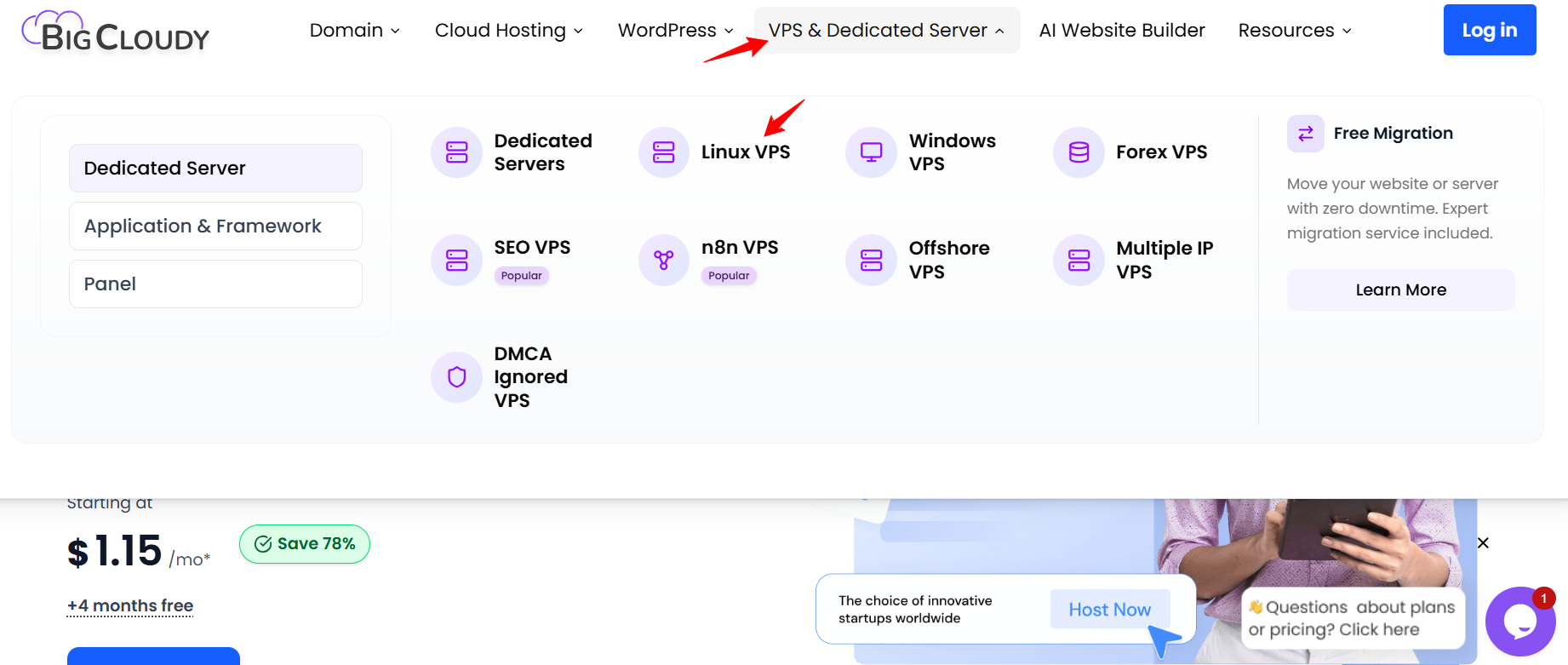This screenshot has height=665, width=1568.
Task: Expand the Domain dropdown menu
Action: pos(355,31)
